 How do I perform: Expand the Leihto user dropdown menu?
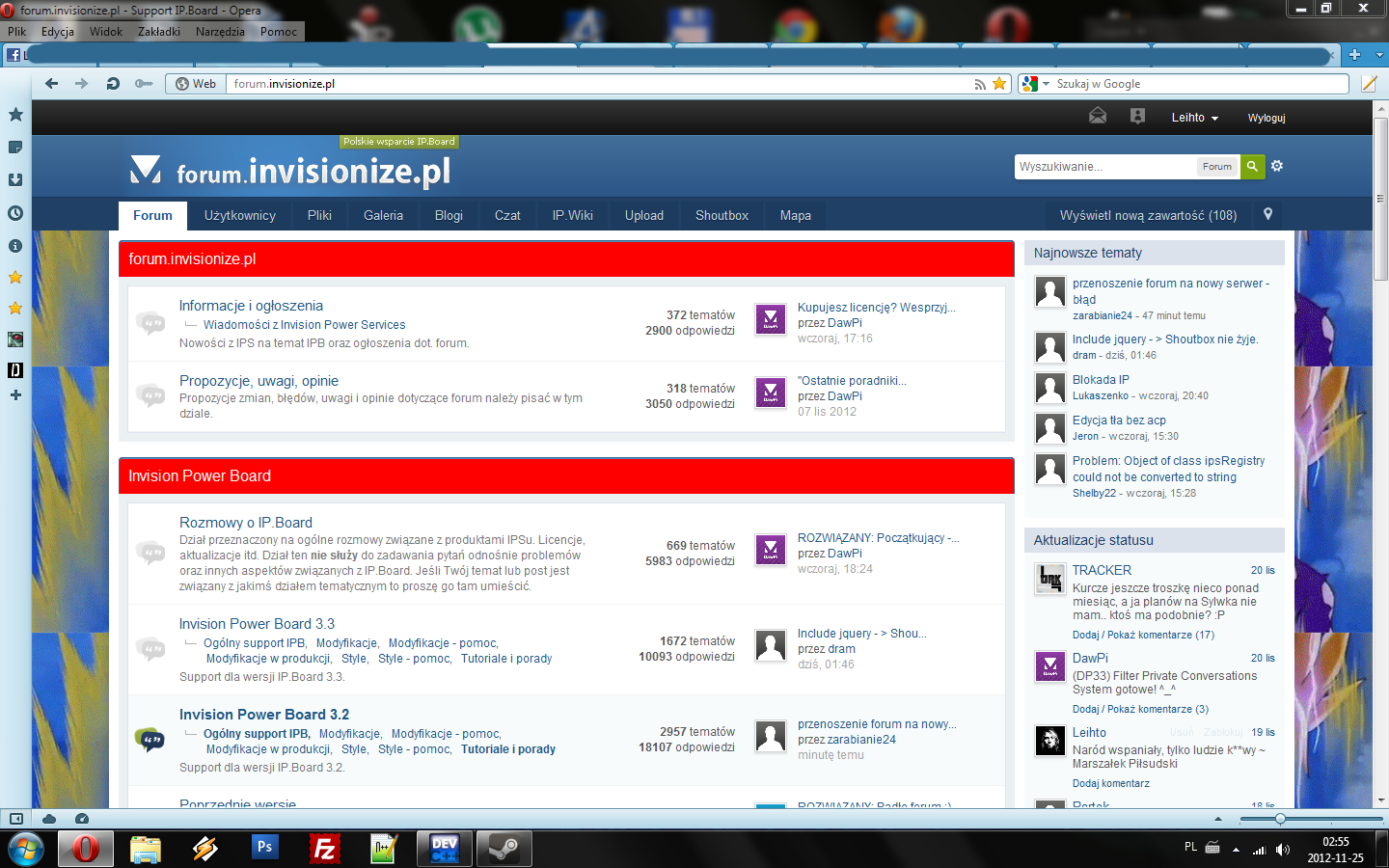point(1194,118)
